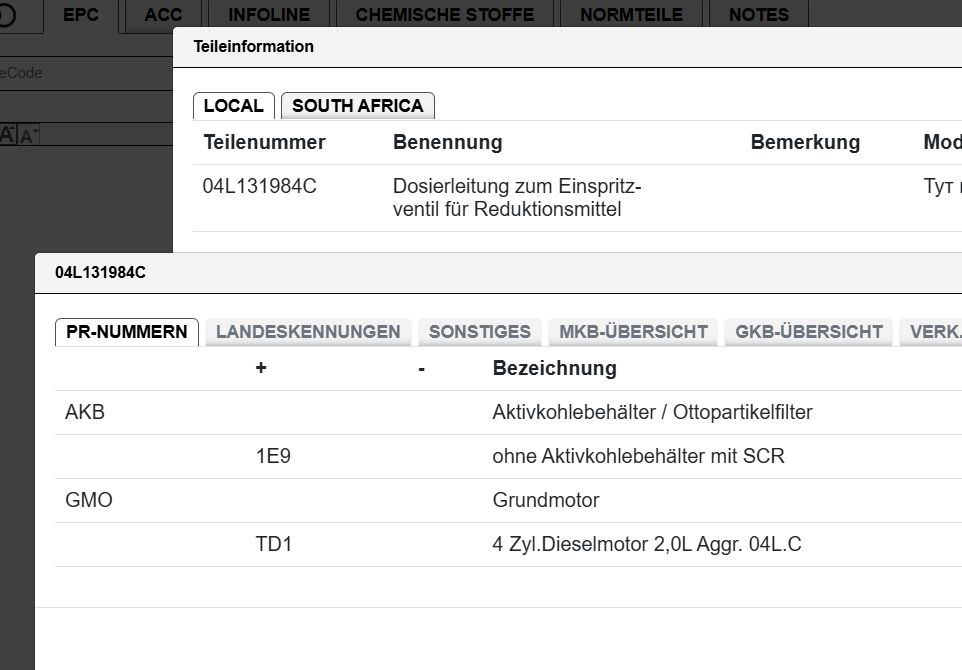Click 'Aktivkohlebehälter / Ottopartikelfilter' description
The image size is (962, 670).
(652, 412)
